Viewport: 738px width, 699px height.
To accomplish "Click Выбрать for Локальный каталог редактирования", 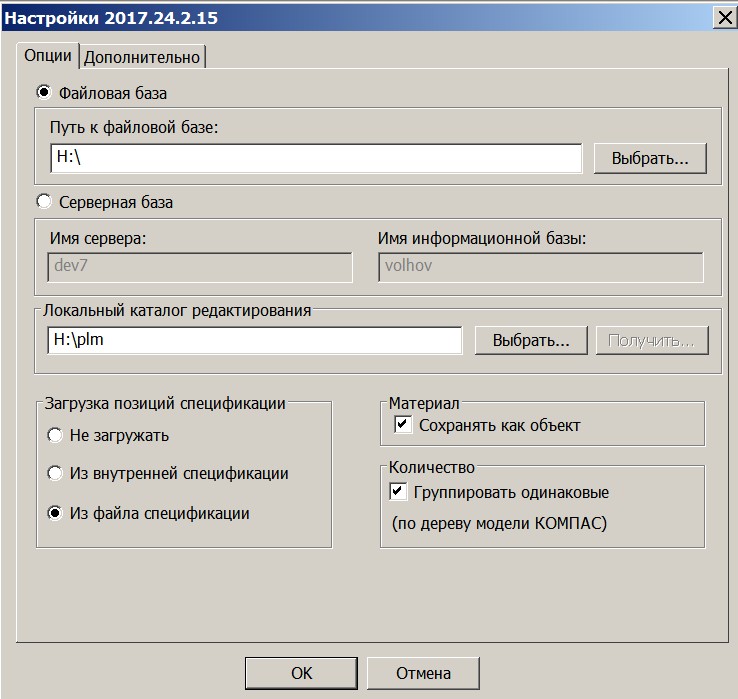I will click(x=531, y=340).
